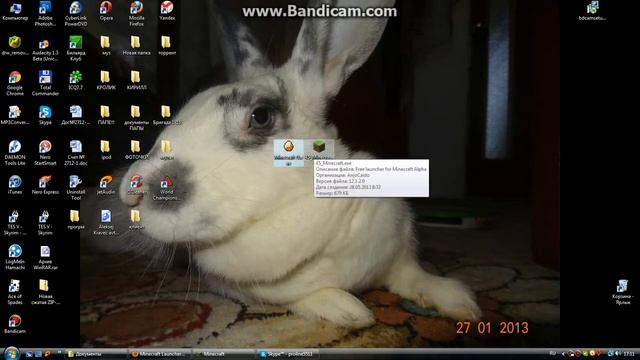Select the MP3Converter shortcut

pyautogui.click(x=15, y=115)
